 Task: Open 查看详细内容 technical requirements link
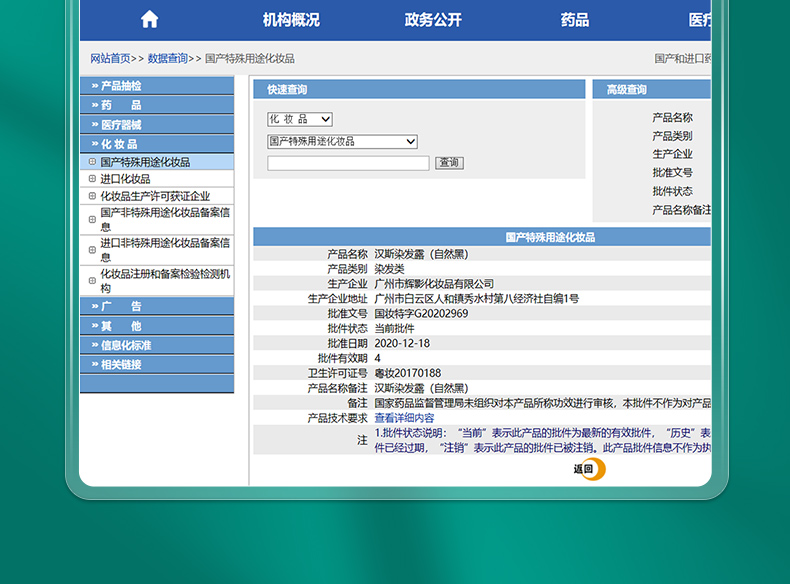tap(404, 418)
